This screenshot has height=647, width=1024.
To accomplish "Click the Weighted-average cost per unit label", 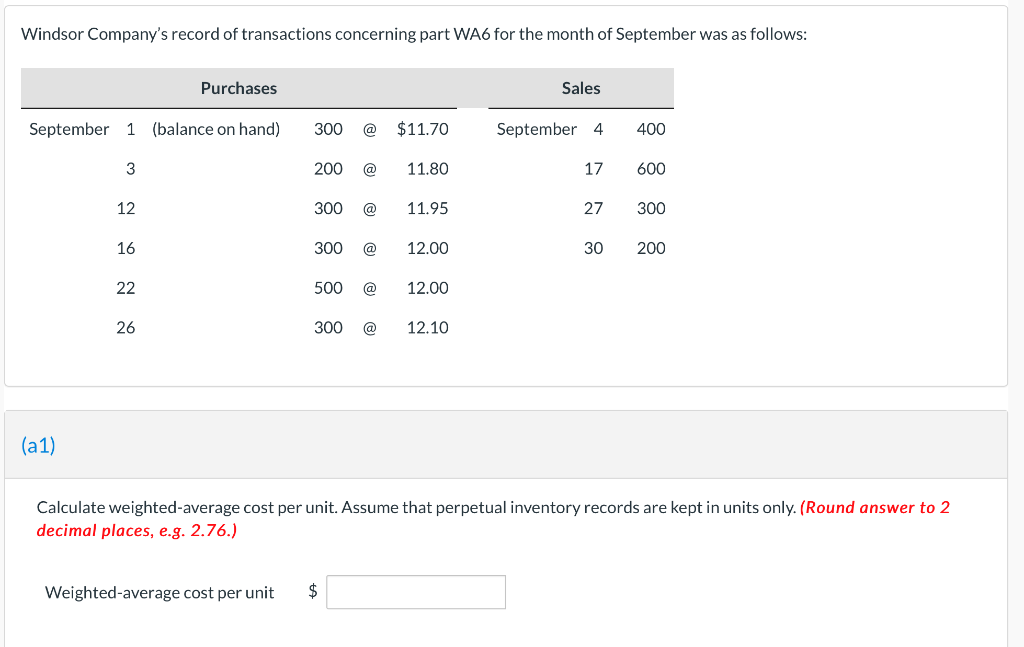I will click(x=159, y=593).
